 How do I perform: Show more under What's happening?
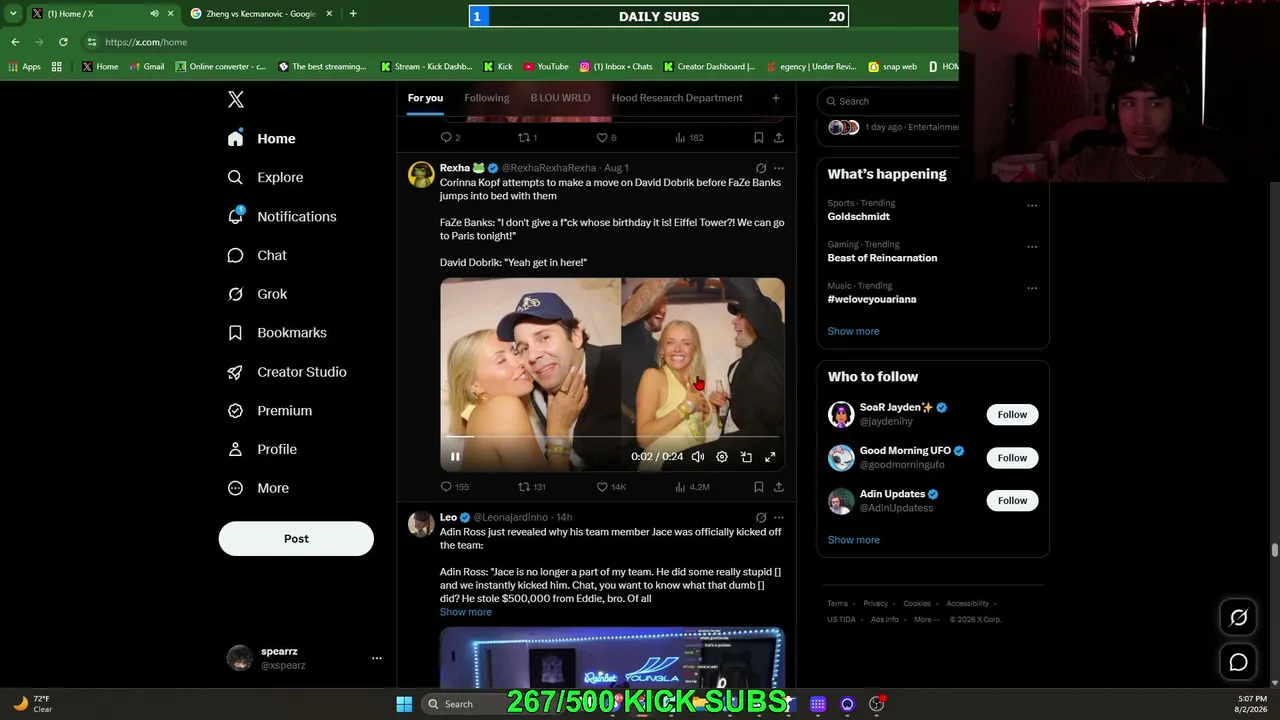[853, 332]
